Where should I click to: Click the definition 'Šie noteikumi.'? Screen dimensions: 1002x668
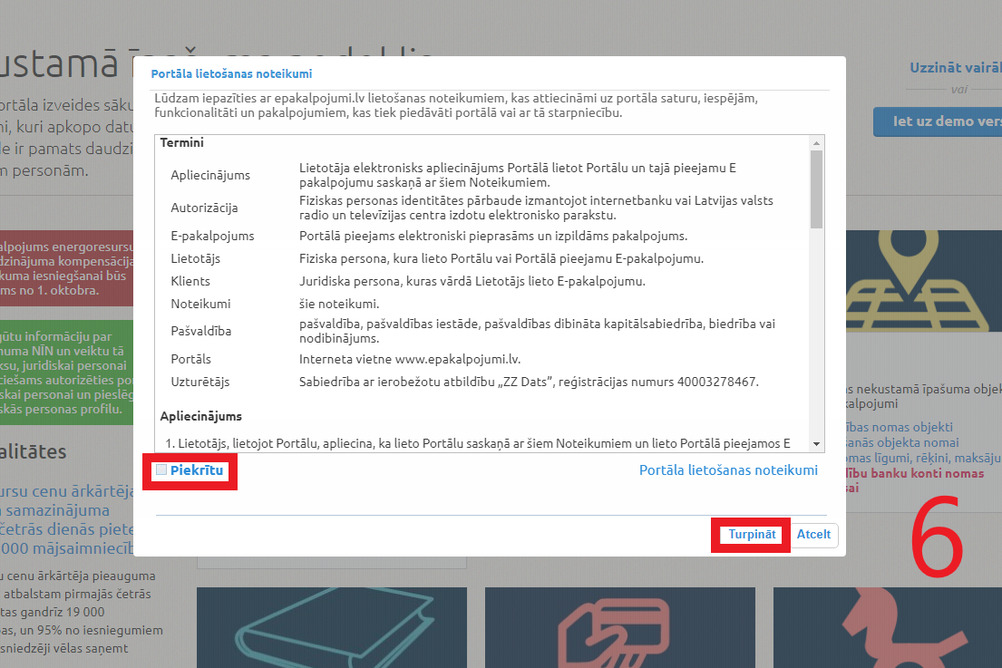(339, 304)
